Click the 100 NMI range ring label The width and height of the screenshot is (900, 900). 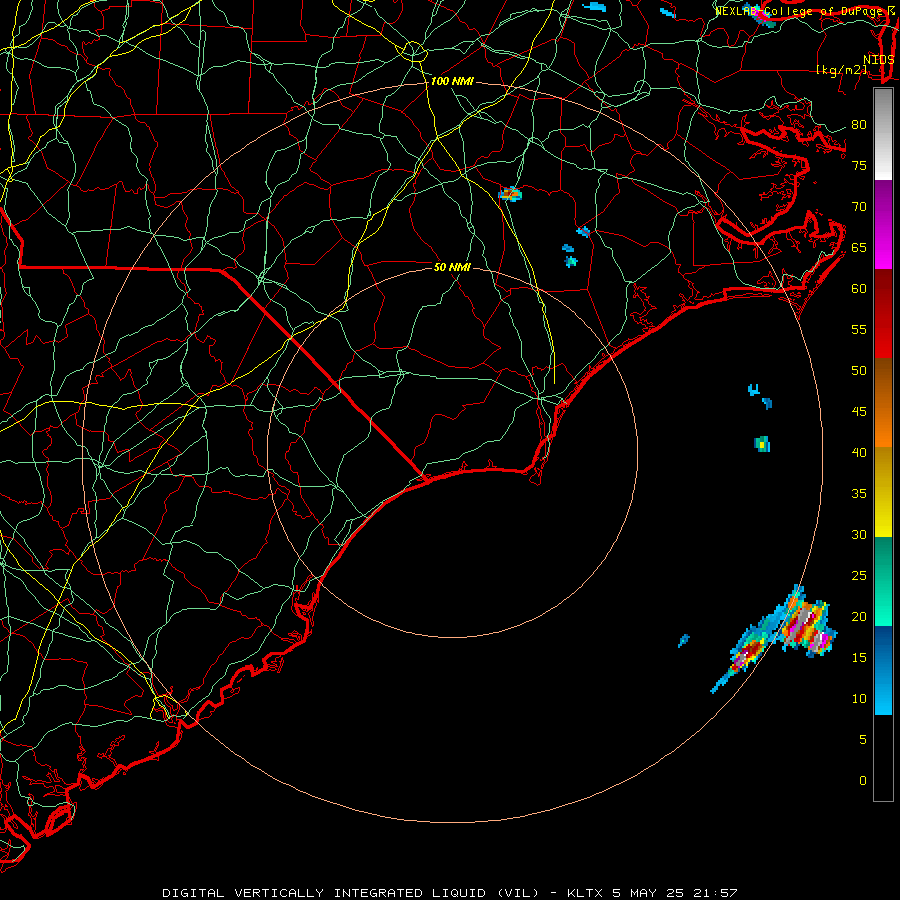452,82
